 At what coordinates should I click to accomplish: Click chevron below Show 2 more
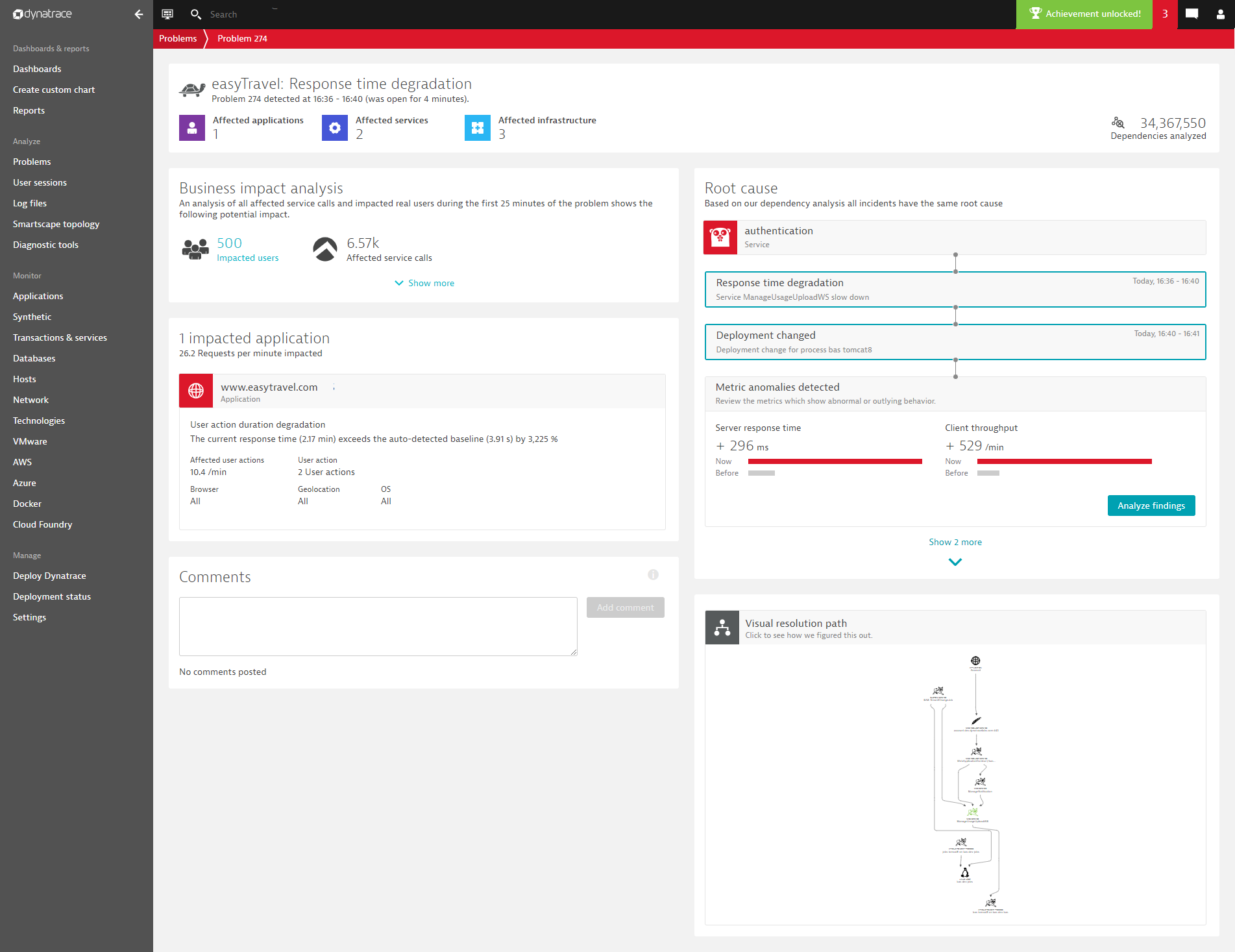[955, 562]
